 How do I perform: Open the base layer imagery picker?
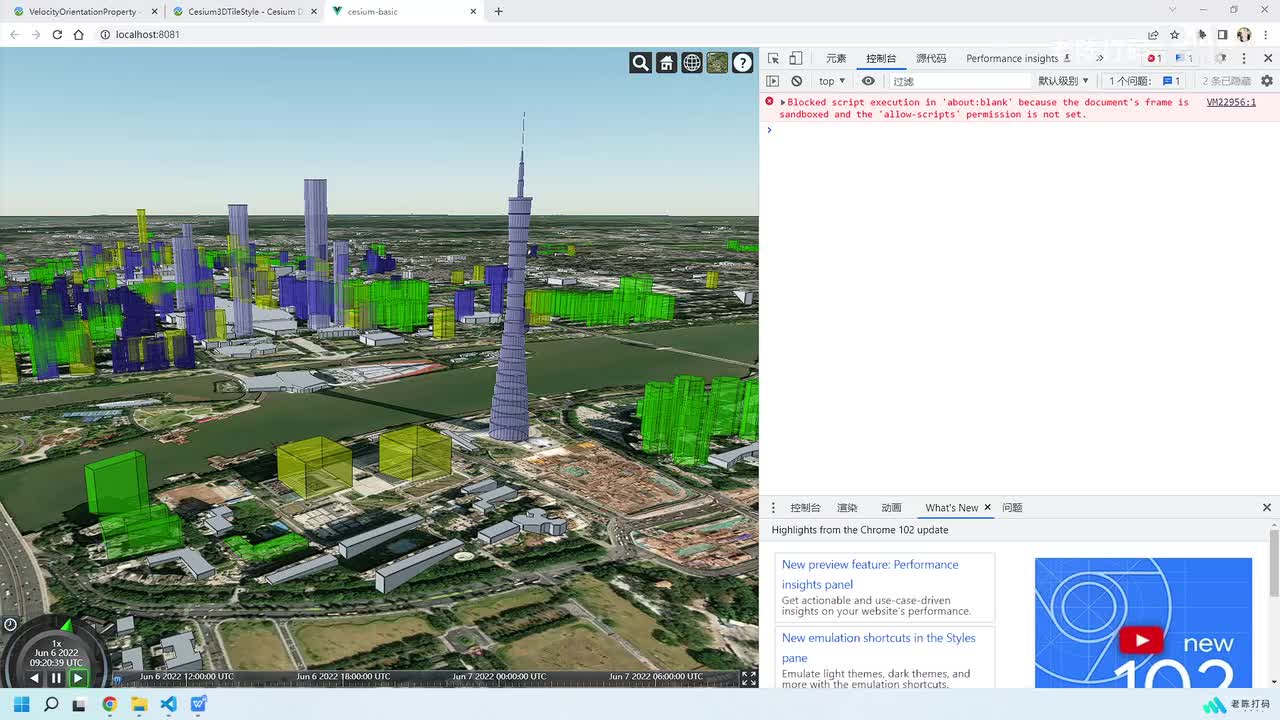(717, 63)
